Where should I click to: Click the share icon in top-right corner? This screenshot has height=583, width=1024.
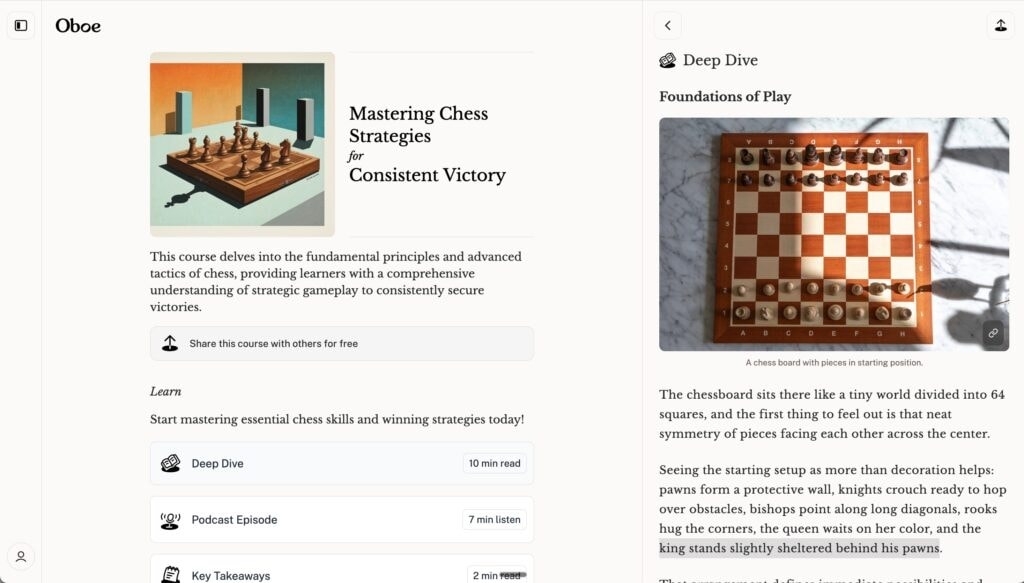1000,26
